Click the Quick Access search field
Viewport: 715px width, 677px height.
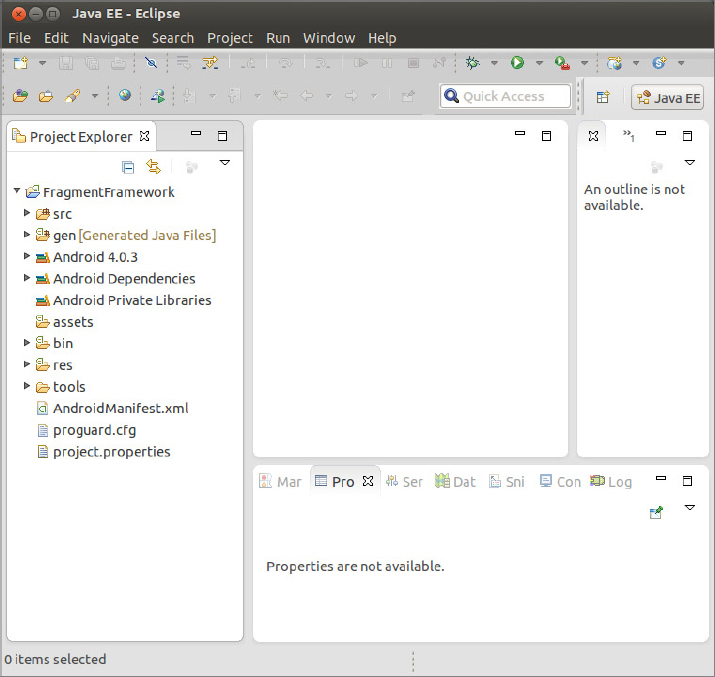506,96
